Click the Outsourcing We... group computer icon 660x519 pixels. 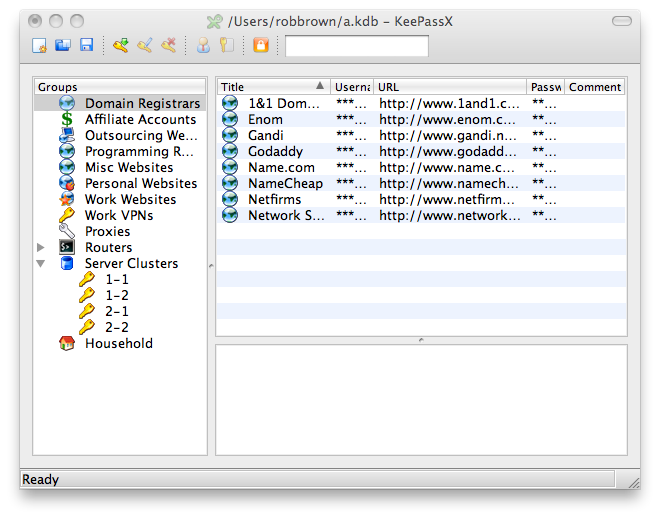click(67, 135)
